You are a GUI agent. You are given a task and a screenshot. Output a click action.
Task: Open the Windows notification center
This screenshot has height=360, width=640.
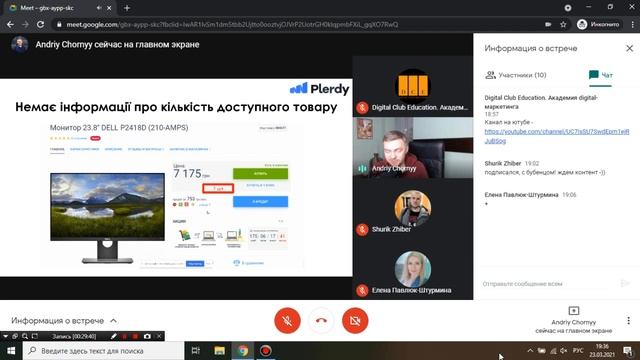628,351
